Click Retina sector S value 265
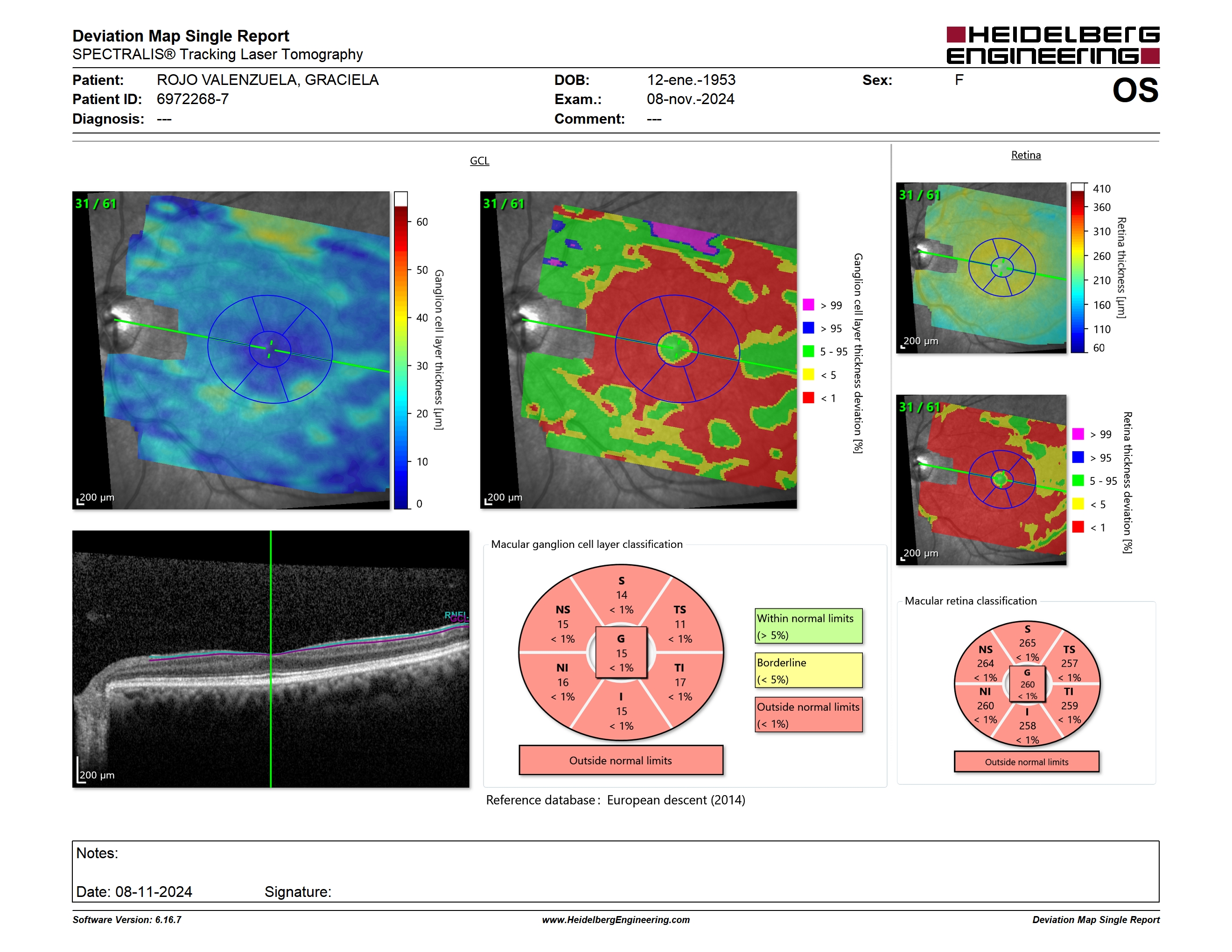Screen dimensions: 1232x952 [x=1027, y=643]
